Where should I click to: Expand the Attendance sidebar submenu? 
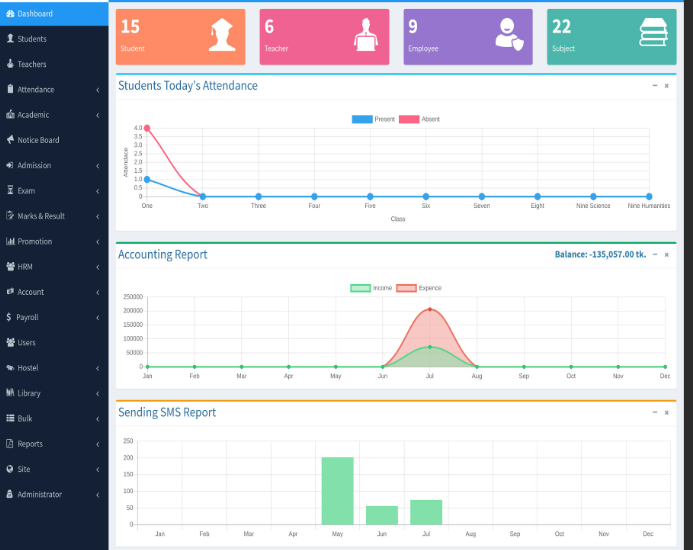point(97,90)
